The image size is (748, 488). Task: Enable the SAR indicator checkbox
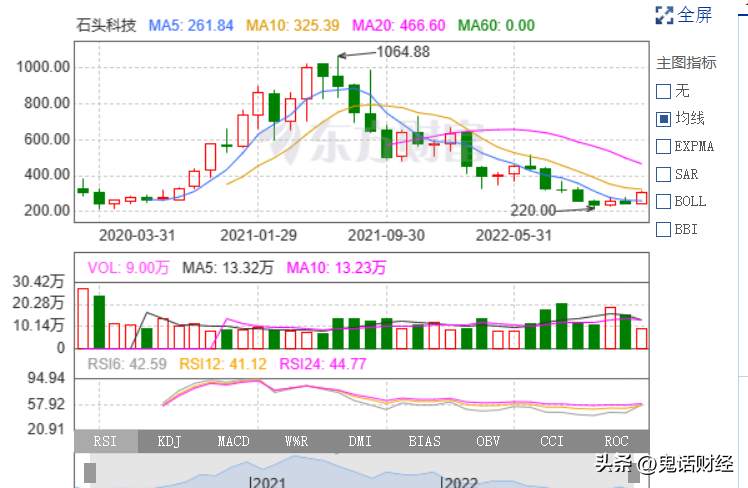tap(664, 174)
